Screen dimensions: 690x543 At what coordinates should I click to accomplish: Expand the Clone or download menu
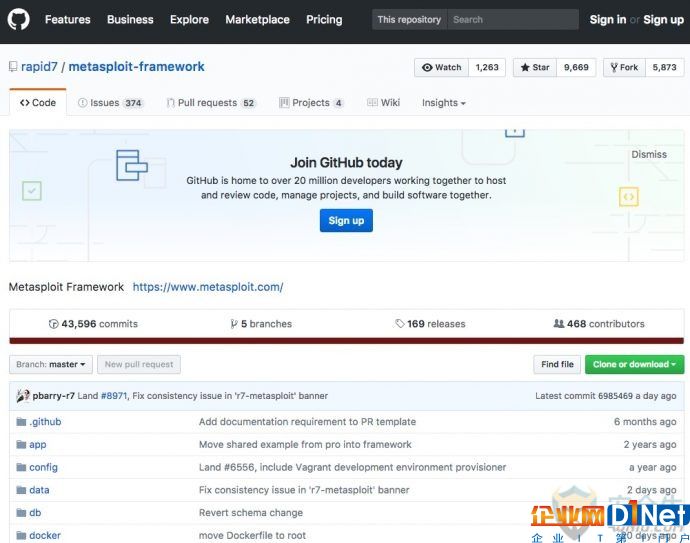pyautogui.click(x=634, y=364)
